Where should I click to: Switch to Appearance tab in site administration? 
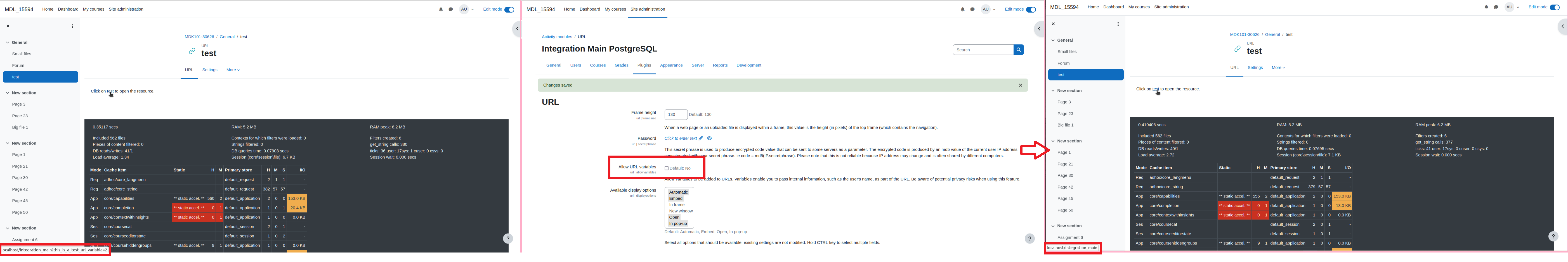[x=671, y=65]
